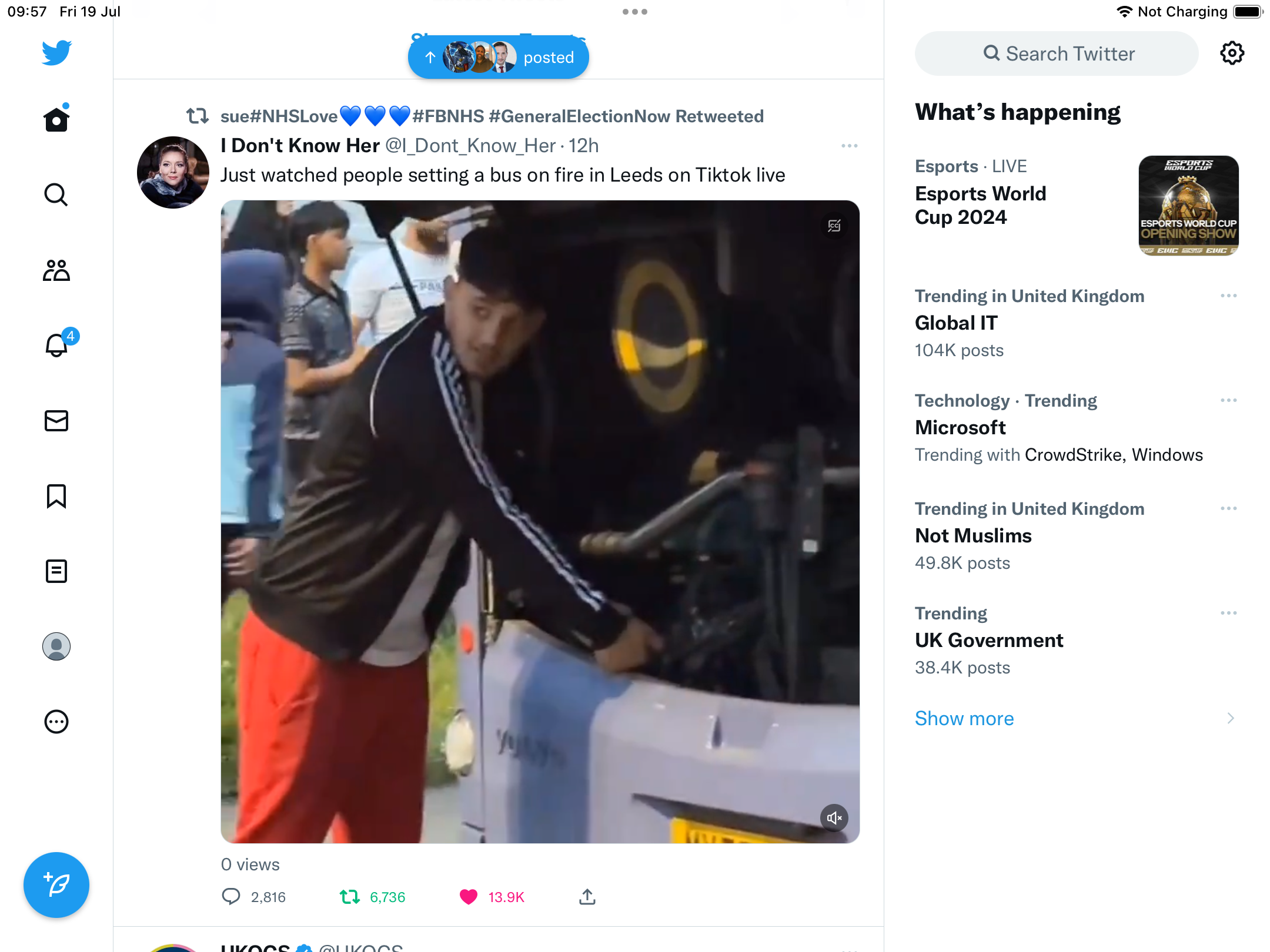Screen dimensions: 1270x952
Task: Open the tweet's three-dot more menu
Action: (849, 146)
